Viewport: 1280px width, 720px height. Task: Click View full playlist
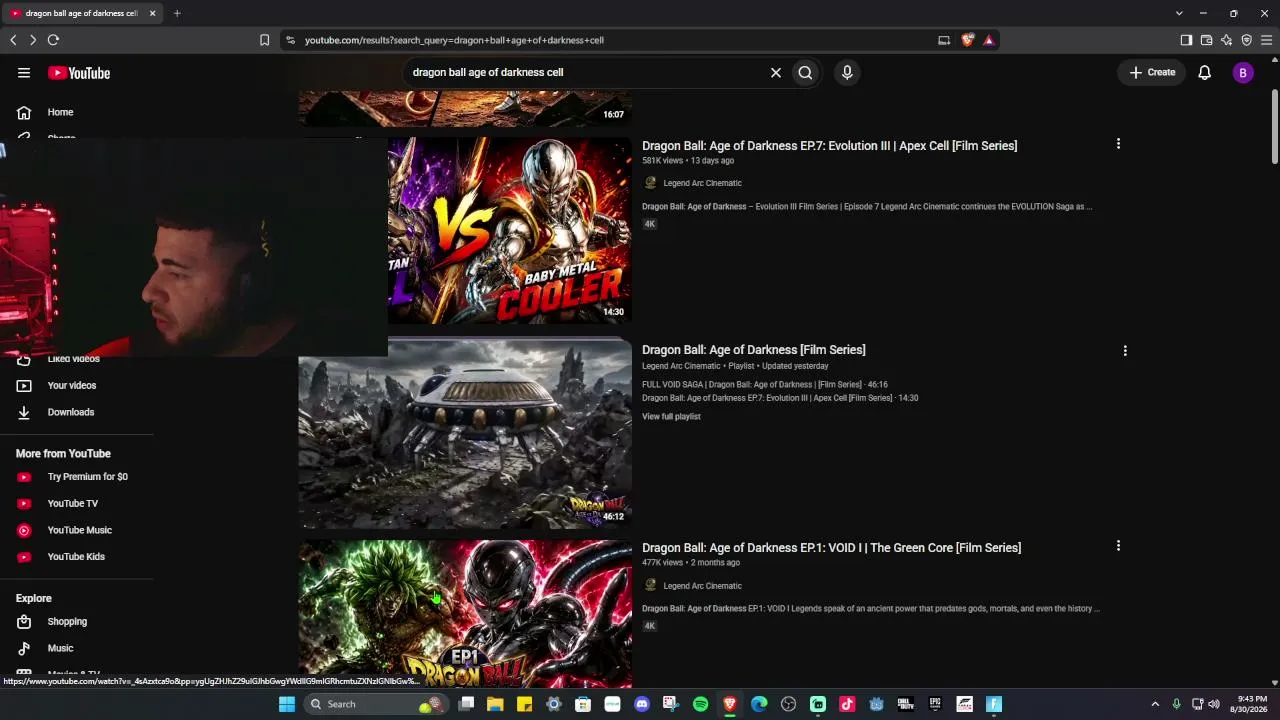click(x=671, y=417)
